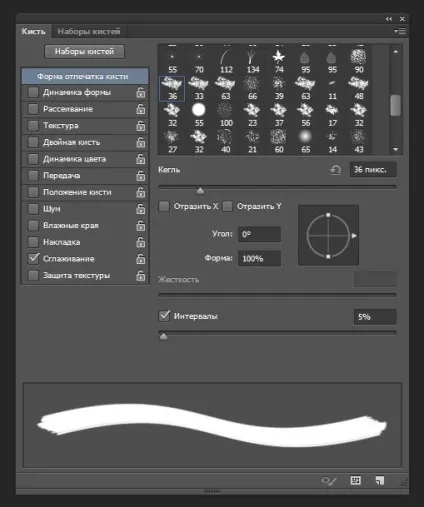Toggle lock icon for Защита текстуры
The image size is (424, 507).
(141, 276)
